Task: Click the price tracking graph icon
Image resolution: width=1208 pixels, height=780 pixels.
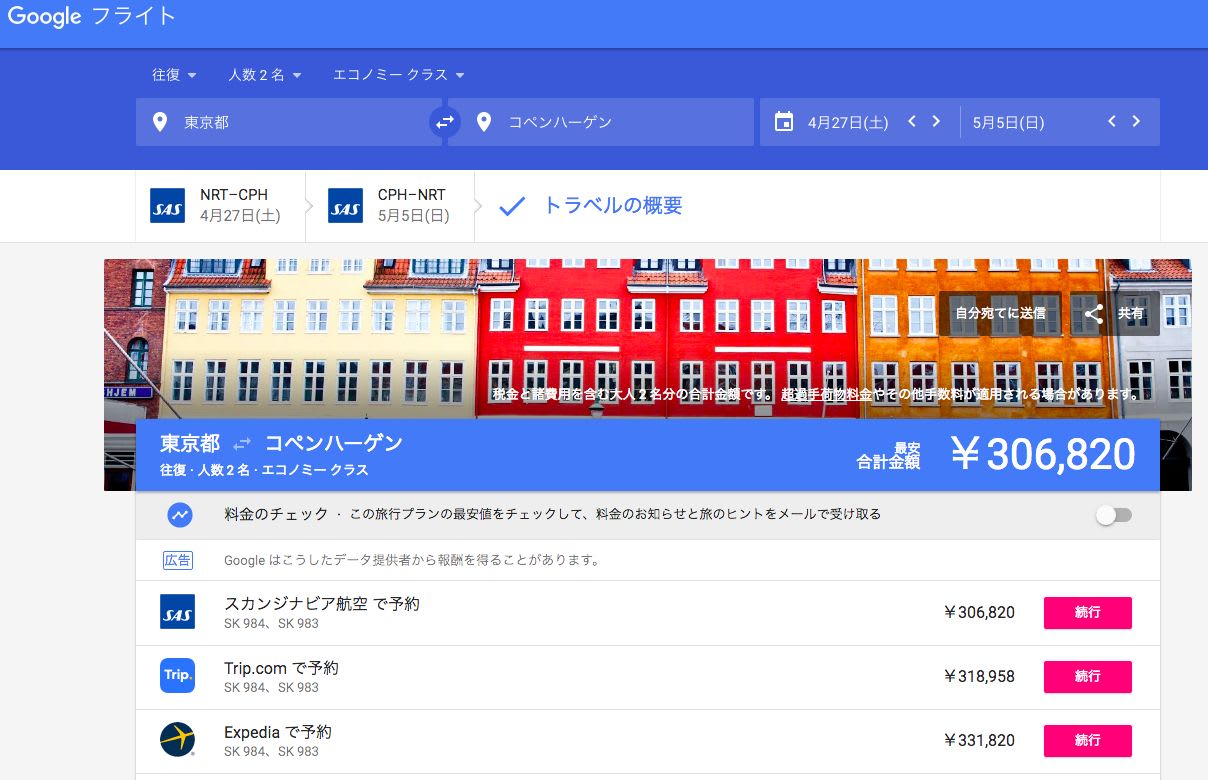Action: pos(180,514)
